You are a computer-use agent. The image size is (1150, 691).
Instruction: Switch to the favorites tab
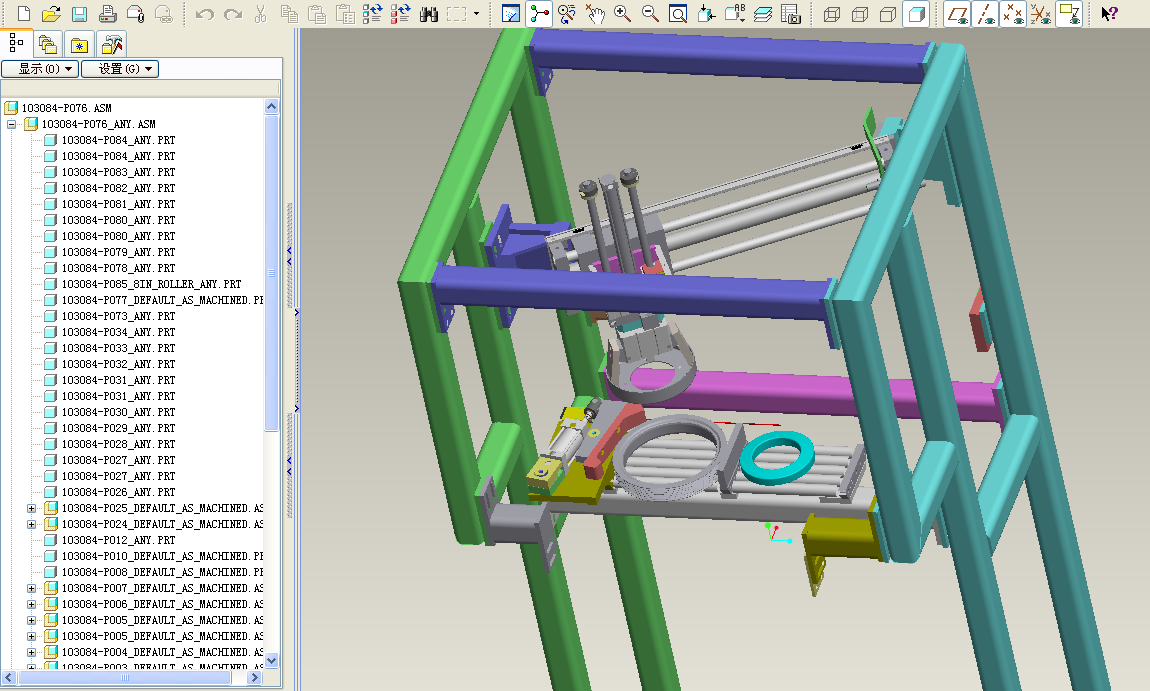[79, 45]
